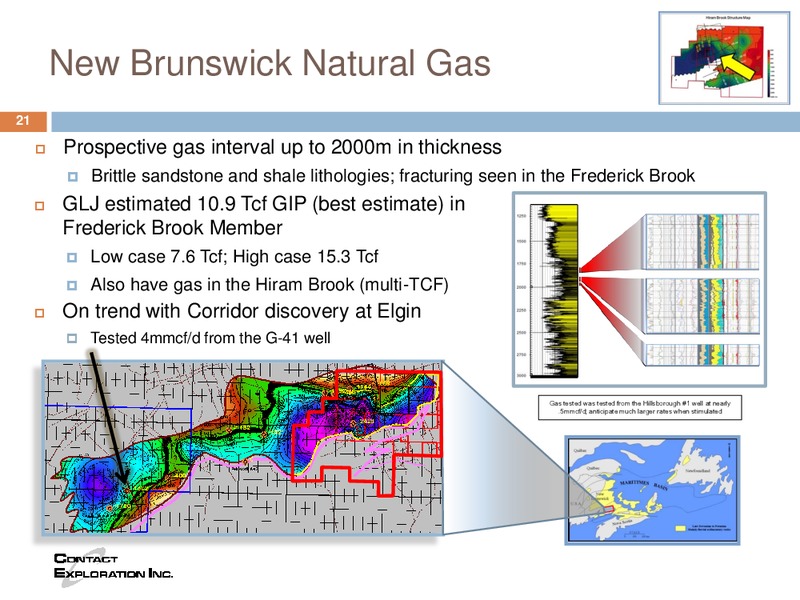The height and width of the screenshot is (600, 800).
Task: Click the slide title New Brunswick Natural Gas
Action: pyautogui.click(x=270, y=63)
